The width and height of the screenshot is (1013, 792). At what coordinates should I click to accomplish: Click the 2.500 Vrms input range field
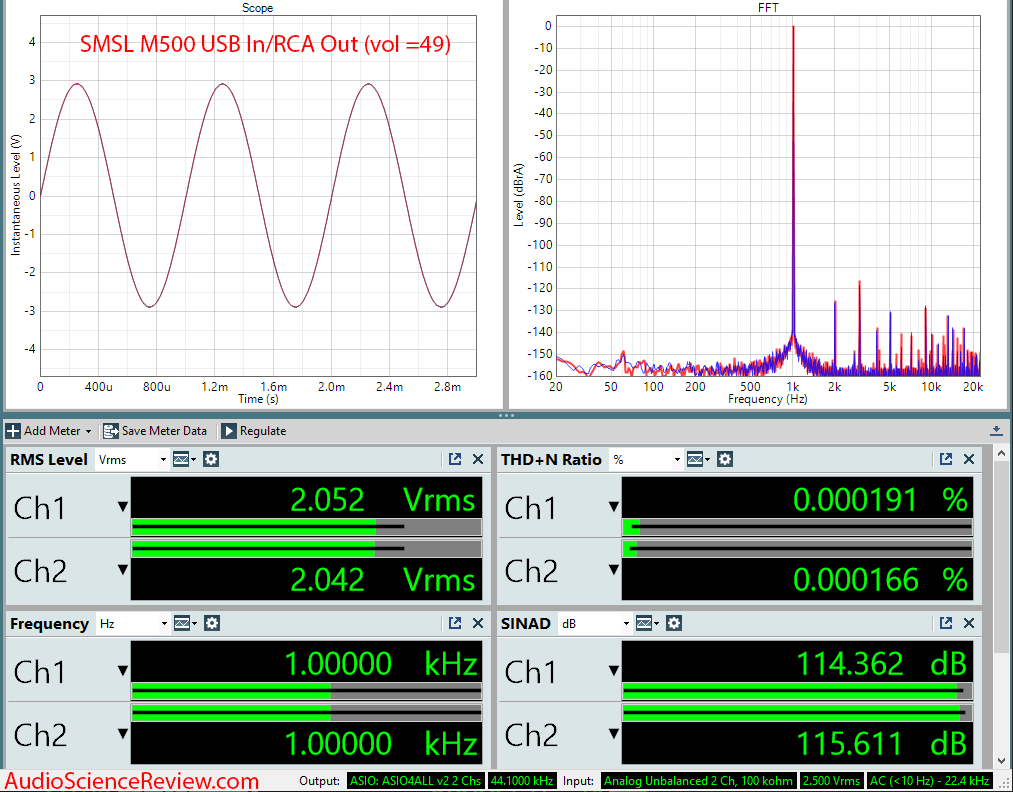(x=831, y=780)
